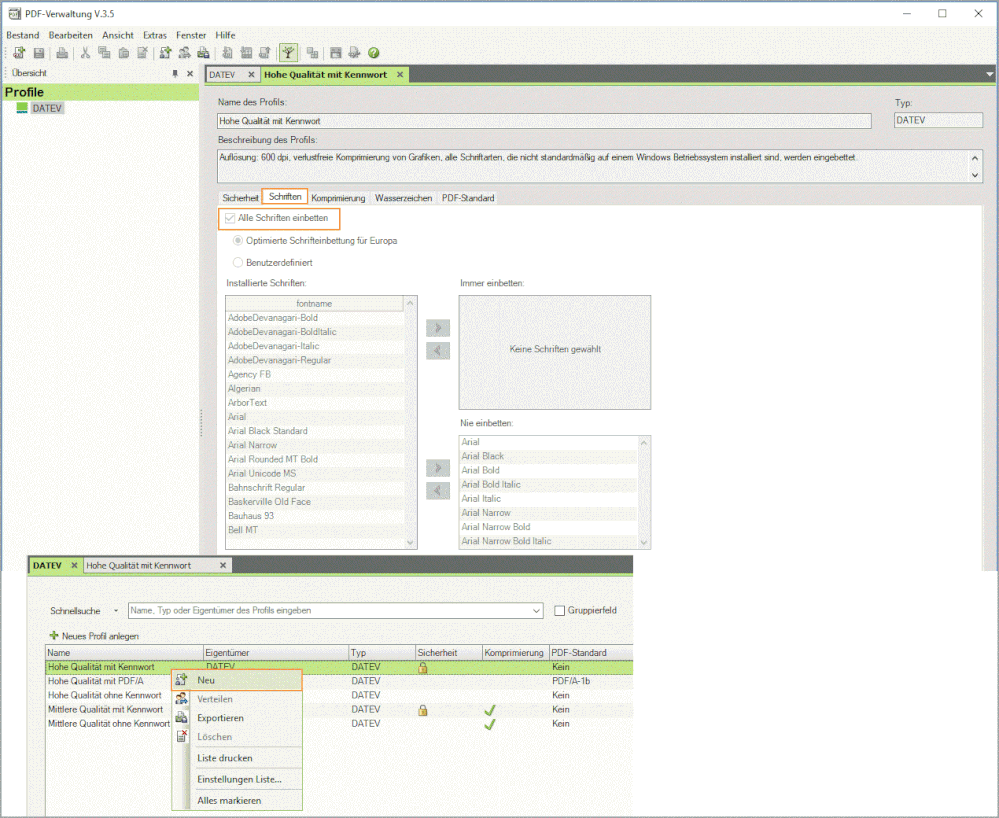Choose Neu from the context menu
This screenshot has width=999, height=818.
pyautogui.click(x=237, y=680)
